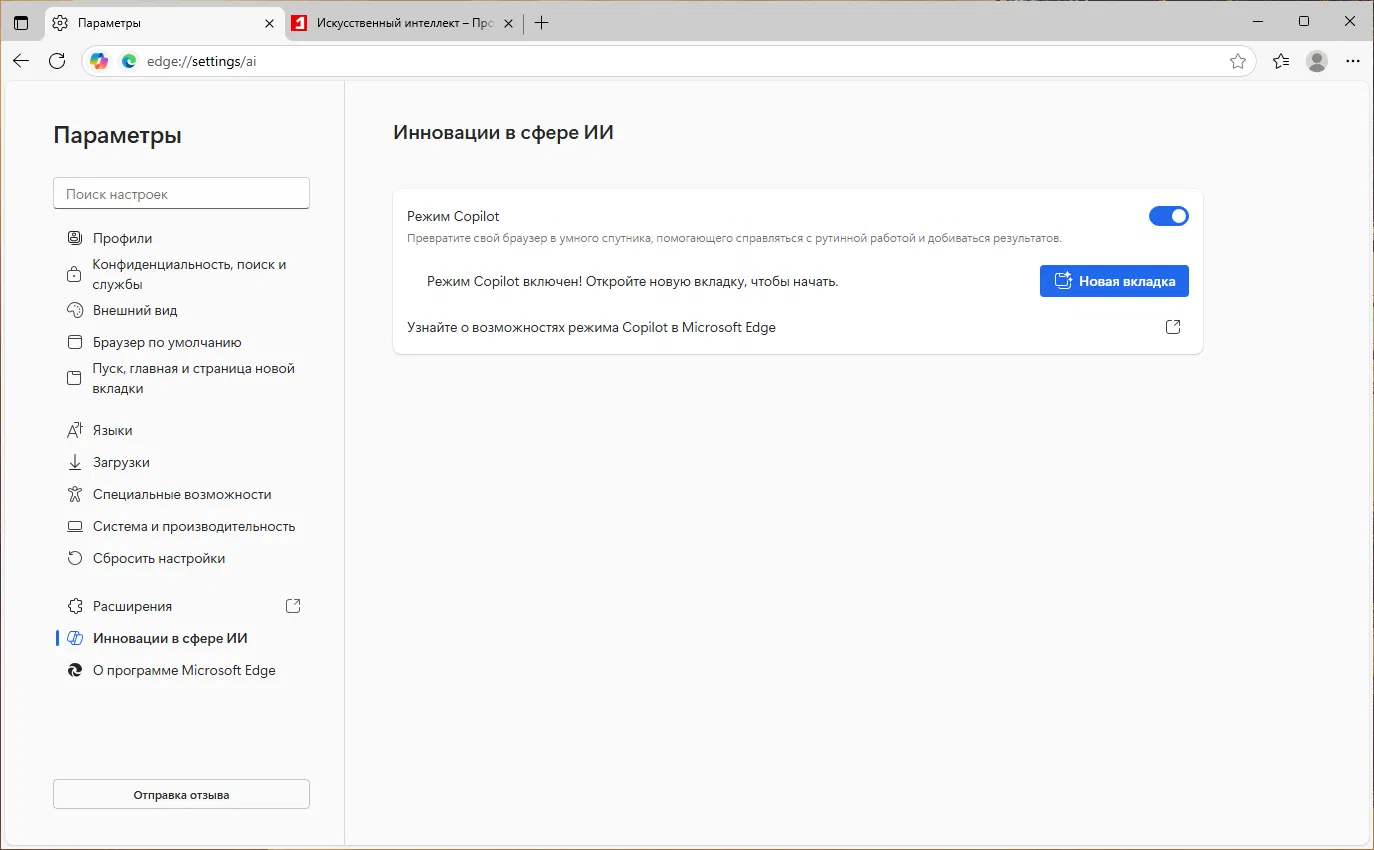This screenshot has height=850, width=1374.
Task: Click the privacy lock icon in sidebar
Action: click(x=74, y=274)
